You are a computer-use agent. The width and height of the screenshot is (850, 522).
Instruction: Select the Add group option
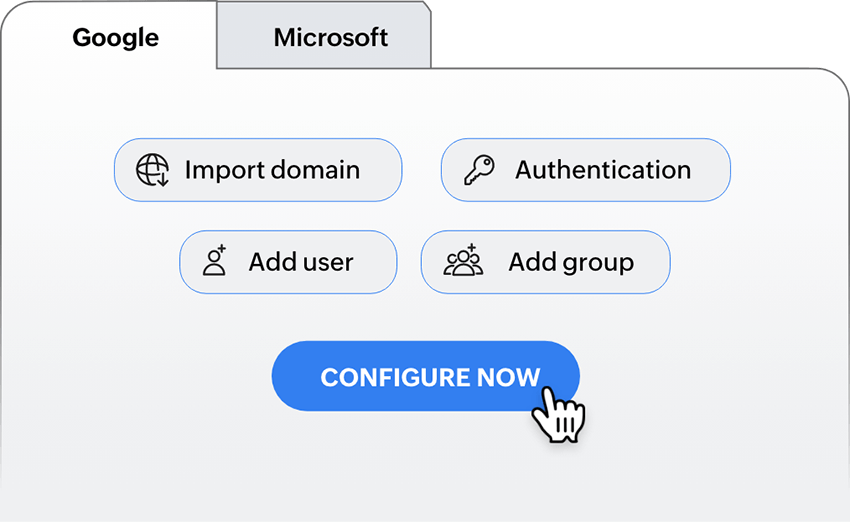(x=545, y=262)
